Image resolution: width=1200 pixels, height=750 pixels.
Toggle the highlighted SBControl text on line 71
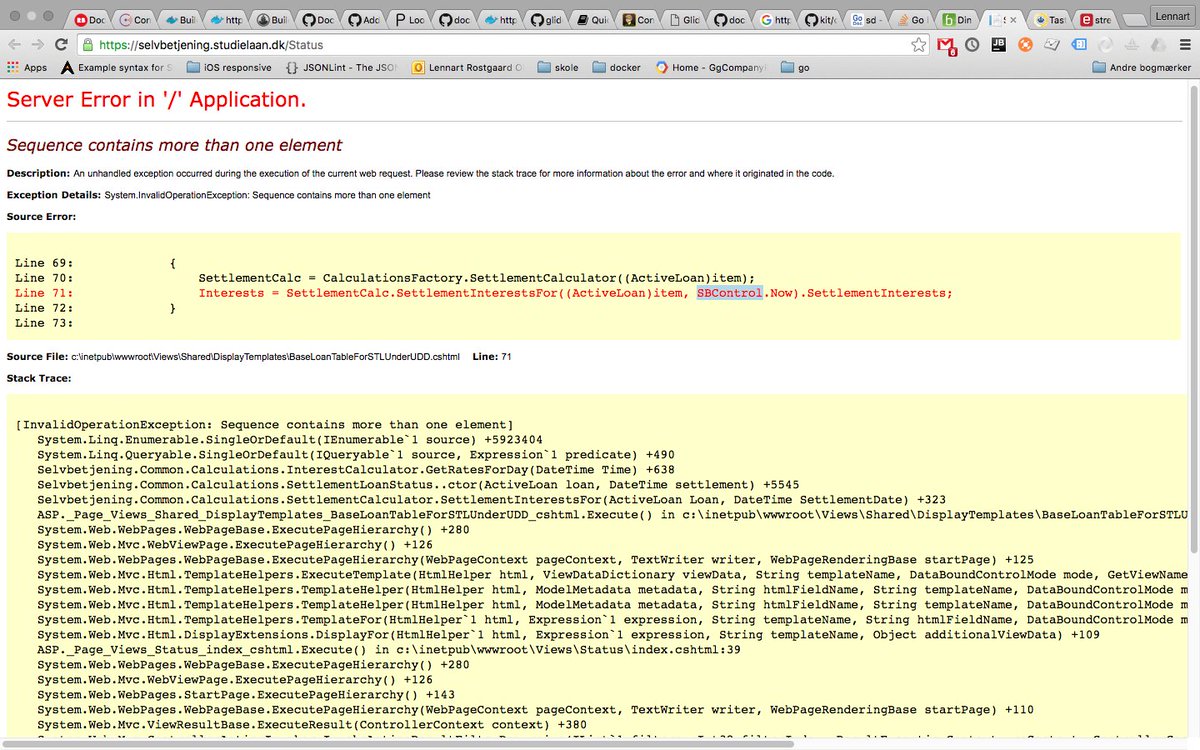pyautogui.click(x=729, y=292)
